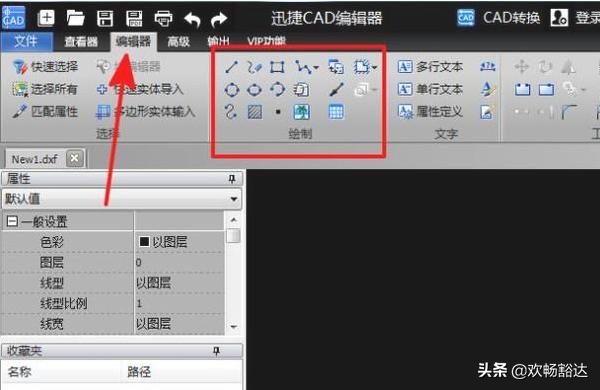Switch to the 查看器 tab

point(81,41)
